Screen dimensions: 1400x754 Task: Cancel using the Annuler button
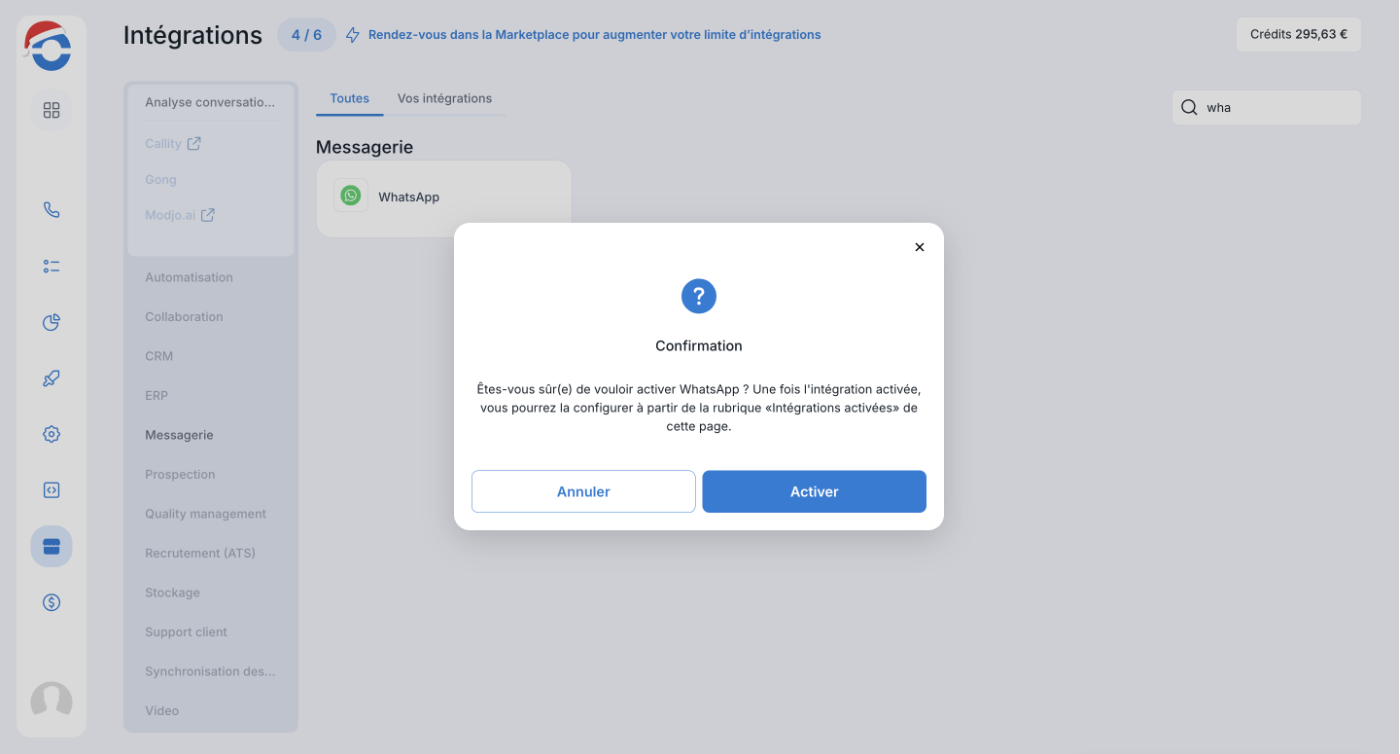(x=583, y=492)
